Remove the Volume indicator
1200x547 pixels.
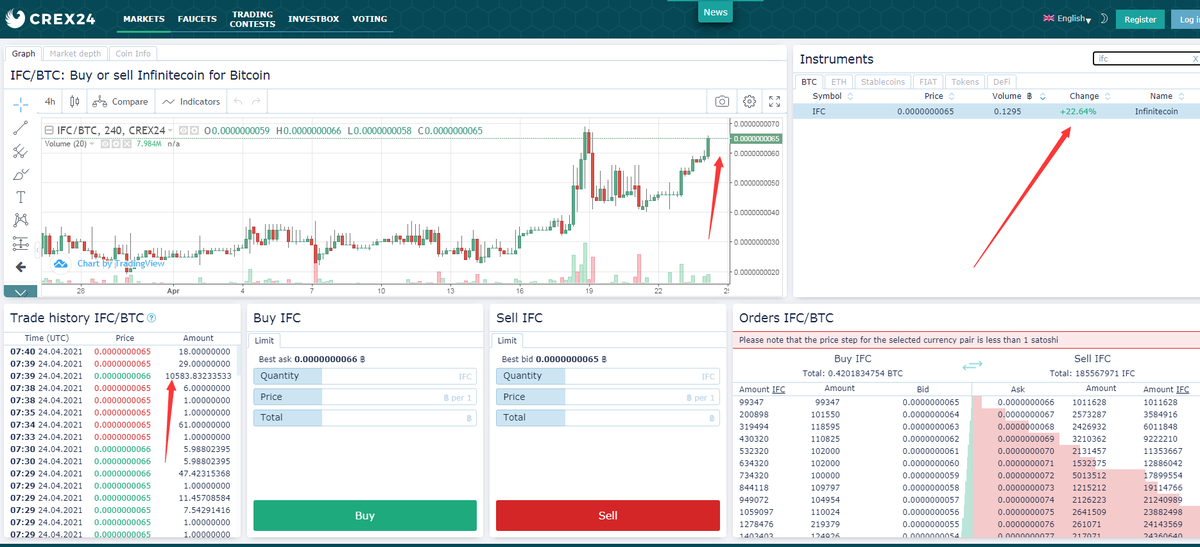(x=127, y=144)
